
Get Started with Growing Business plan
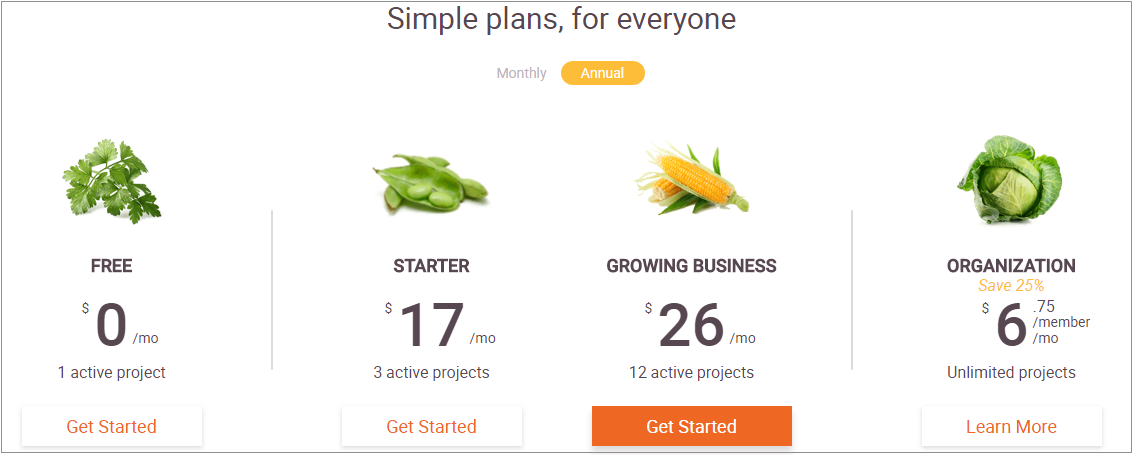tap(692, 426)
